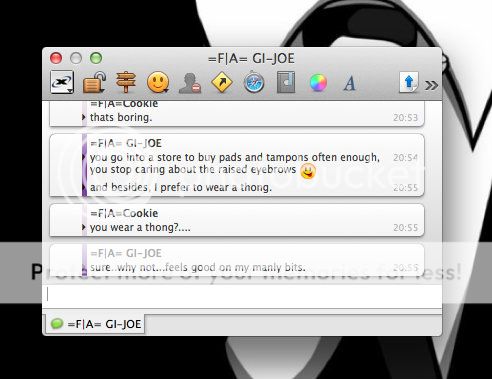The image size is (492, 379).
Task: Expand the 'you wear a thong?' message triangle
Action: tap(84, 227)
